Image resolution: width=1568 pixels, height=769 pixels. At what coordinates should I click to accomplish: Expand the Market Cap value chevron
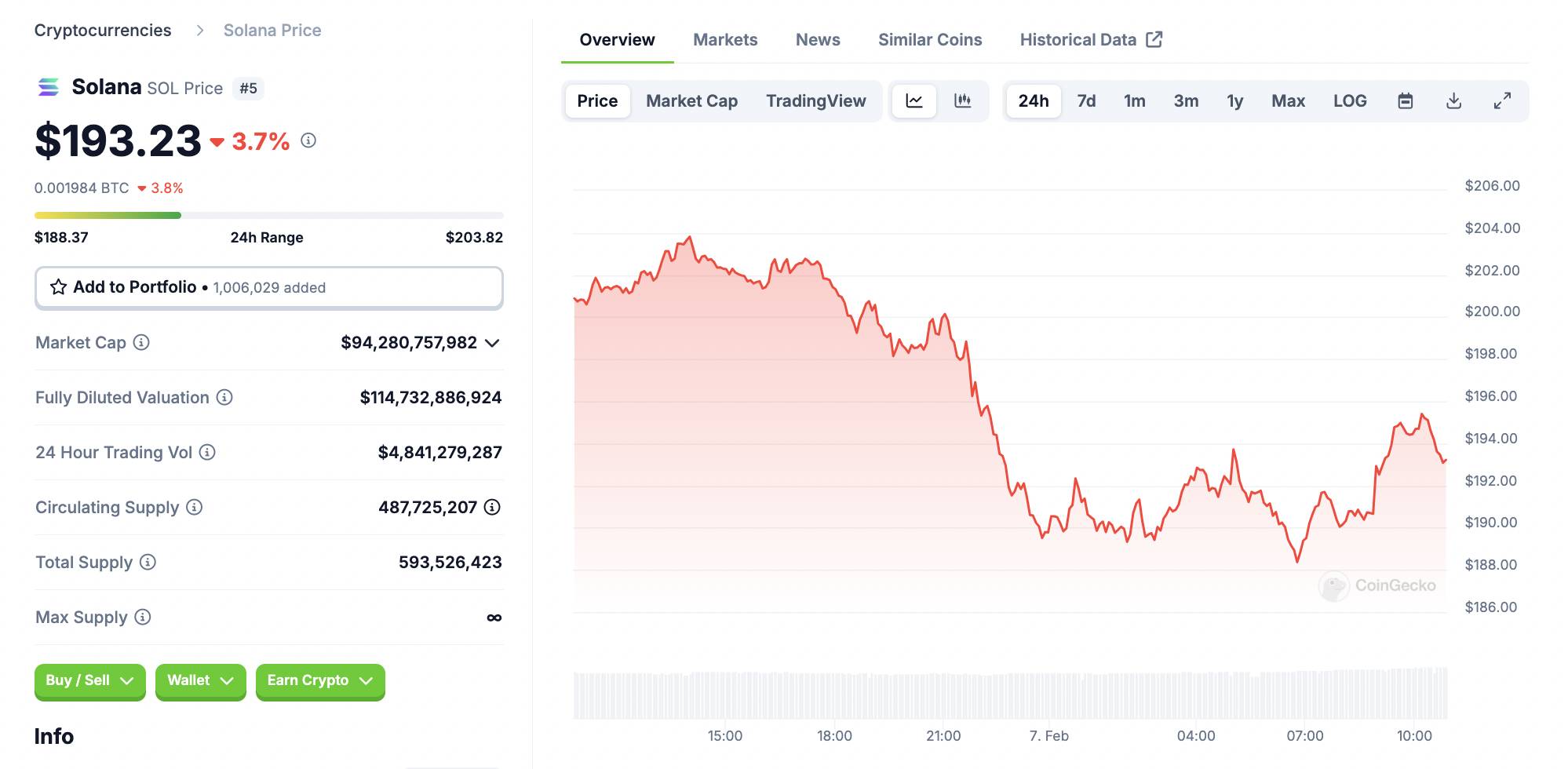[492, 343]
